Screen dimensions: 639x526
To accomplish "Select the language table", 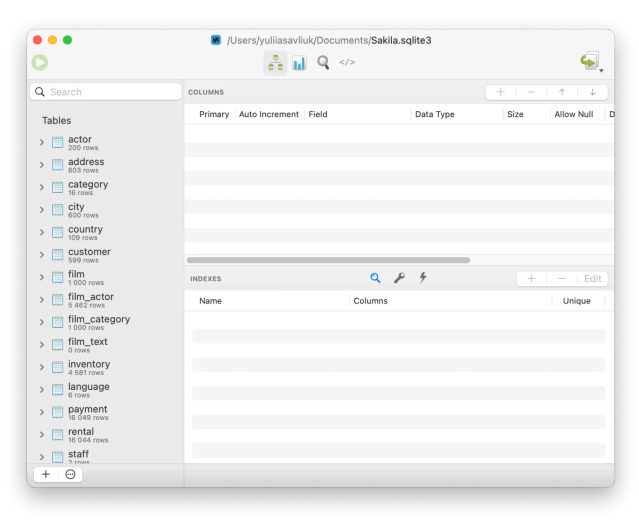I will tap(106, 390).
